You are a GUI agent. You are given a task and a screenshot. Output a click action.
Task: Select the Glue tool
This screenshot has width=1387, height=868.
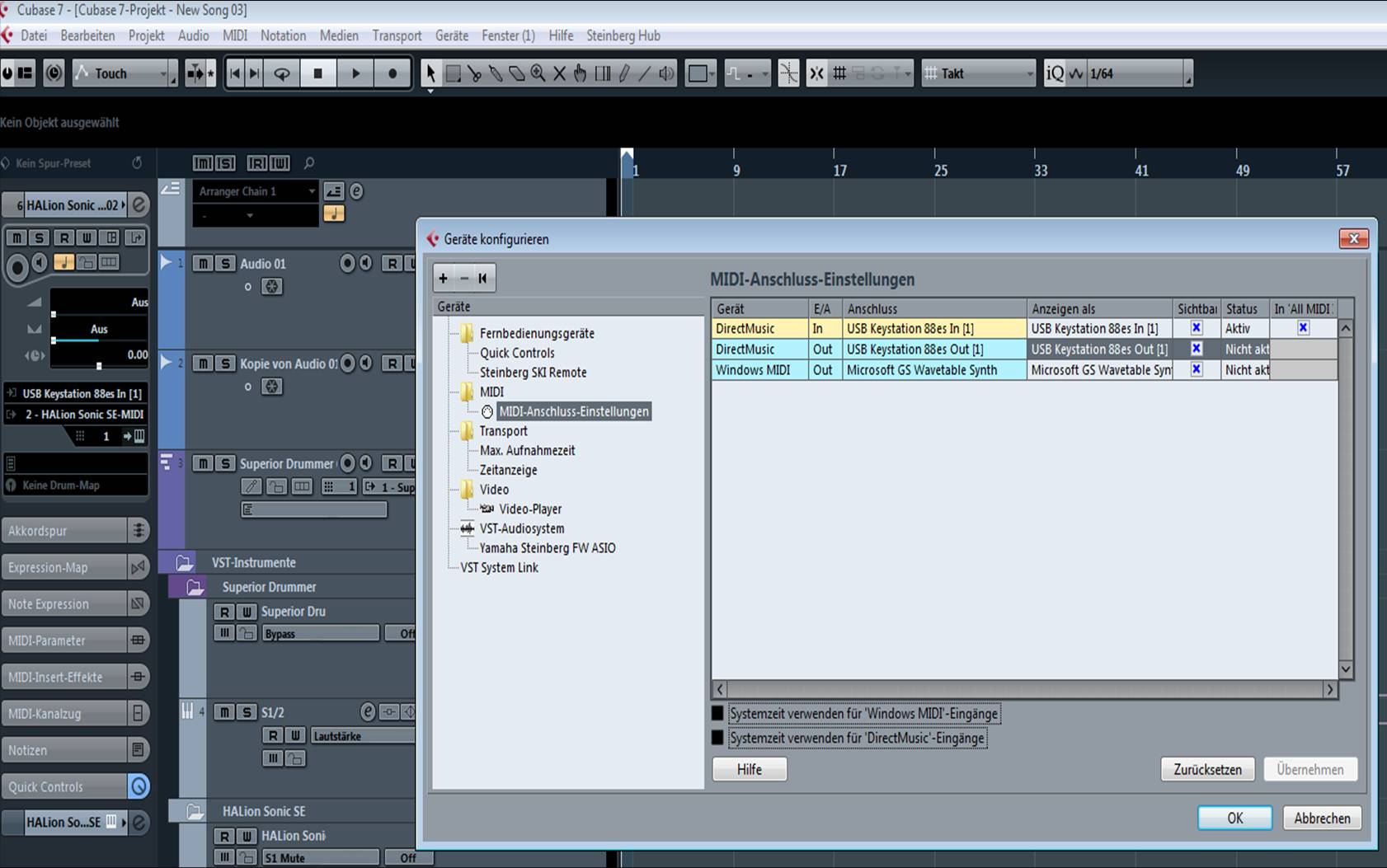[496, 73]
